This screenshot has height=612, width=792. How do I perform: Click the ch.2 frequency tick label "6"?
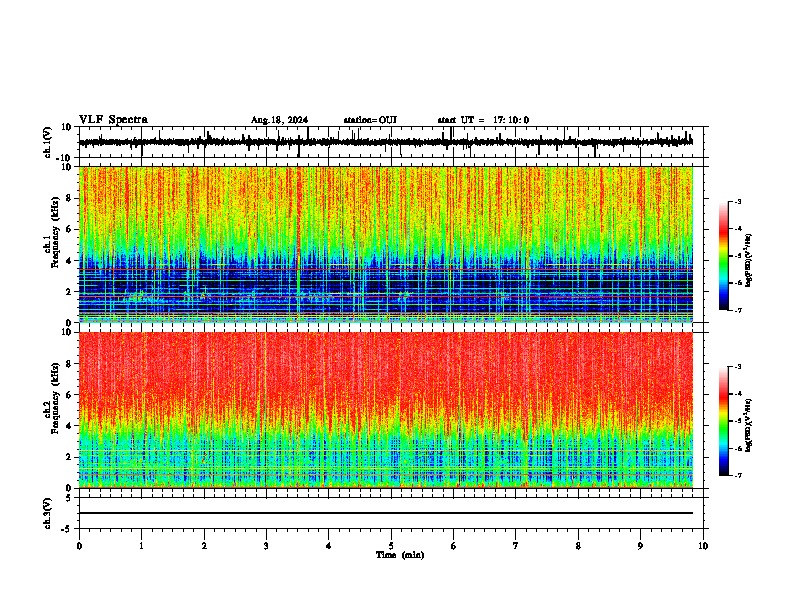click(69, 395)
